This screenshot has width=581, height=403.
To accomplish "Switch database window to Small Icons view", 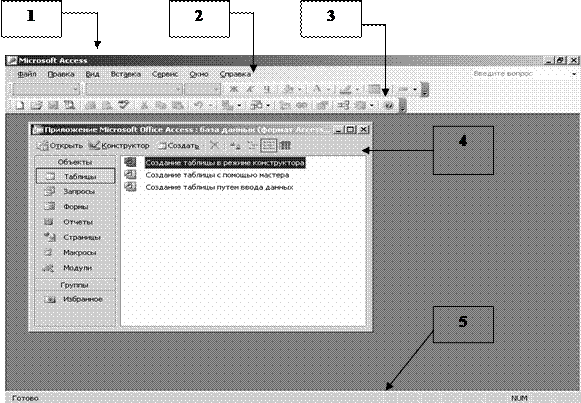I will pos(252,146).
